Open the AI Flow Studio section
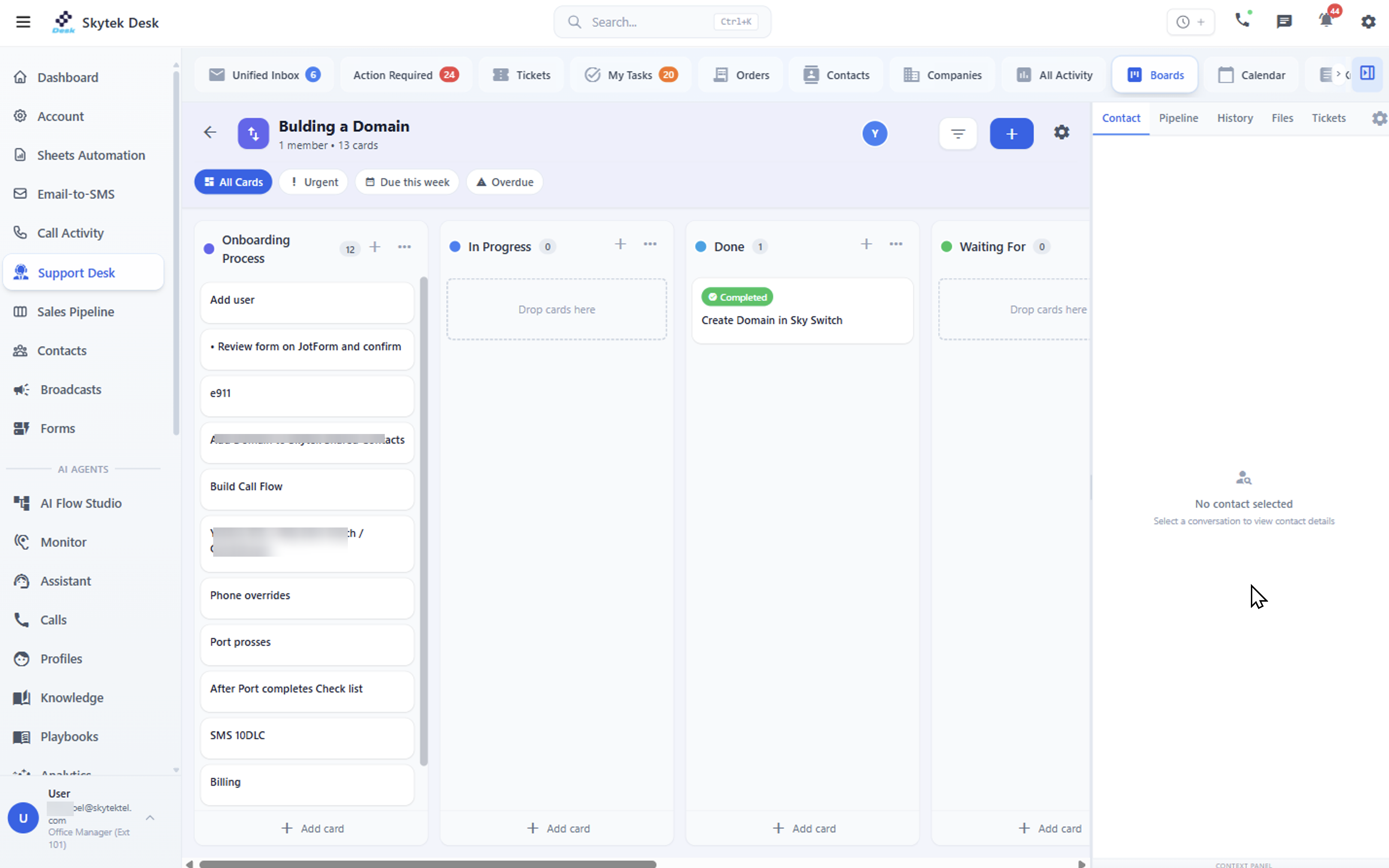The height and width of the screenshot is (868, 1389). [x=80, y=503]
